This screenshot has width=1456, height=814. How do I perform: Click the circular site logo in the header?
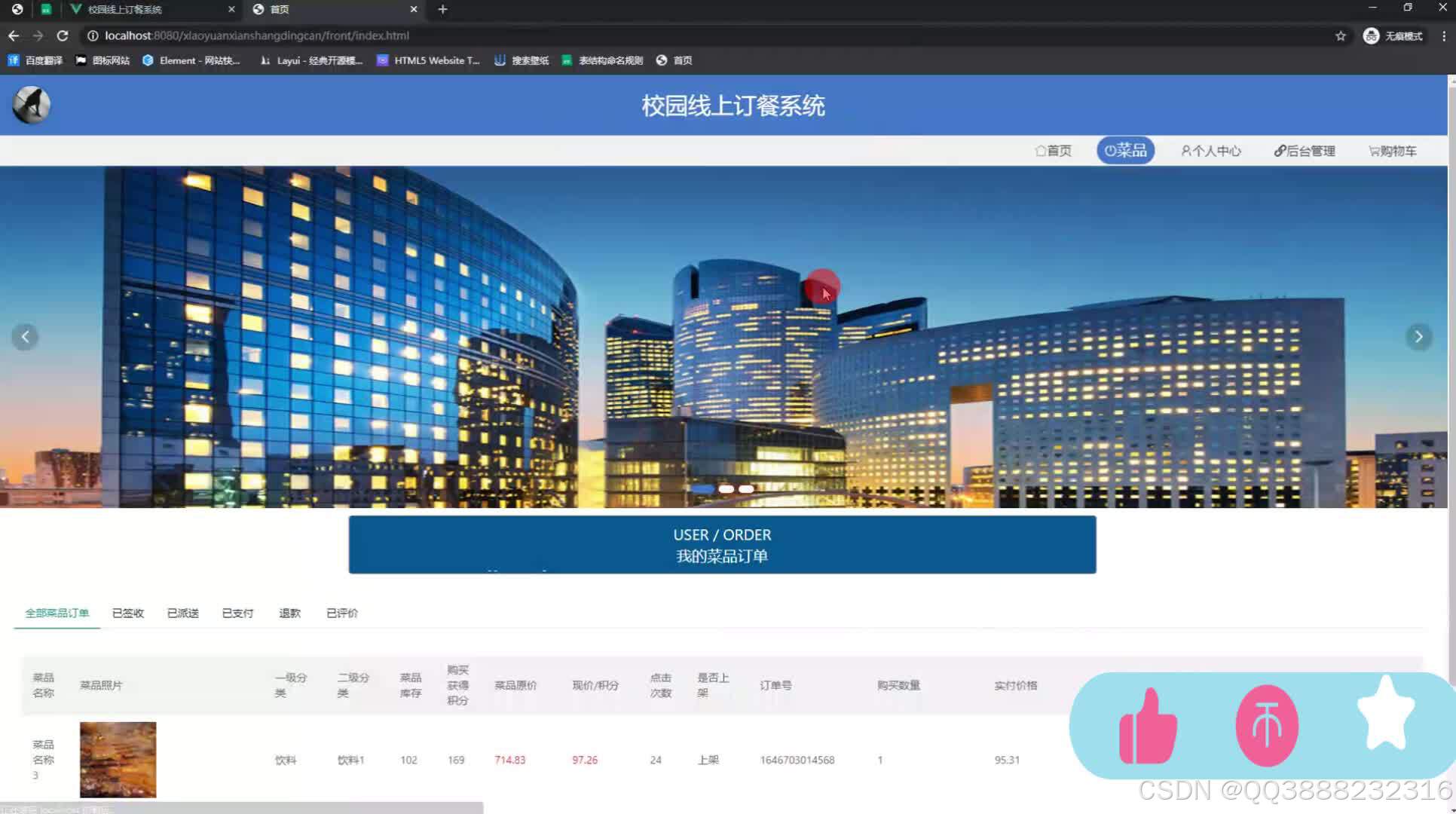click(30, 104)
